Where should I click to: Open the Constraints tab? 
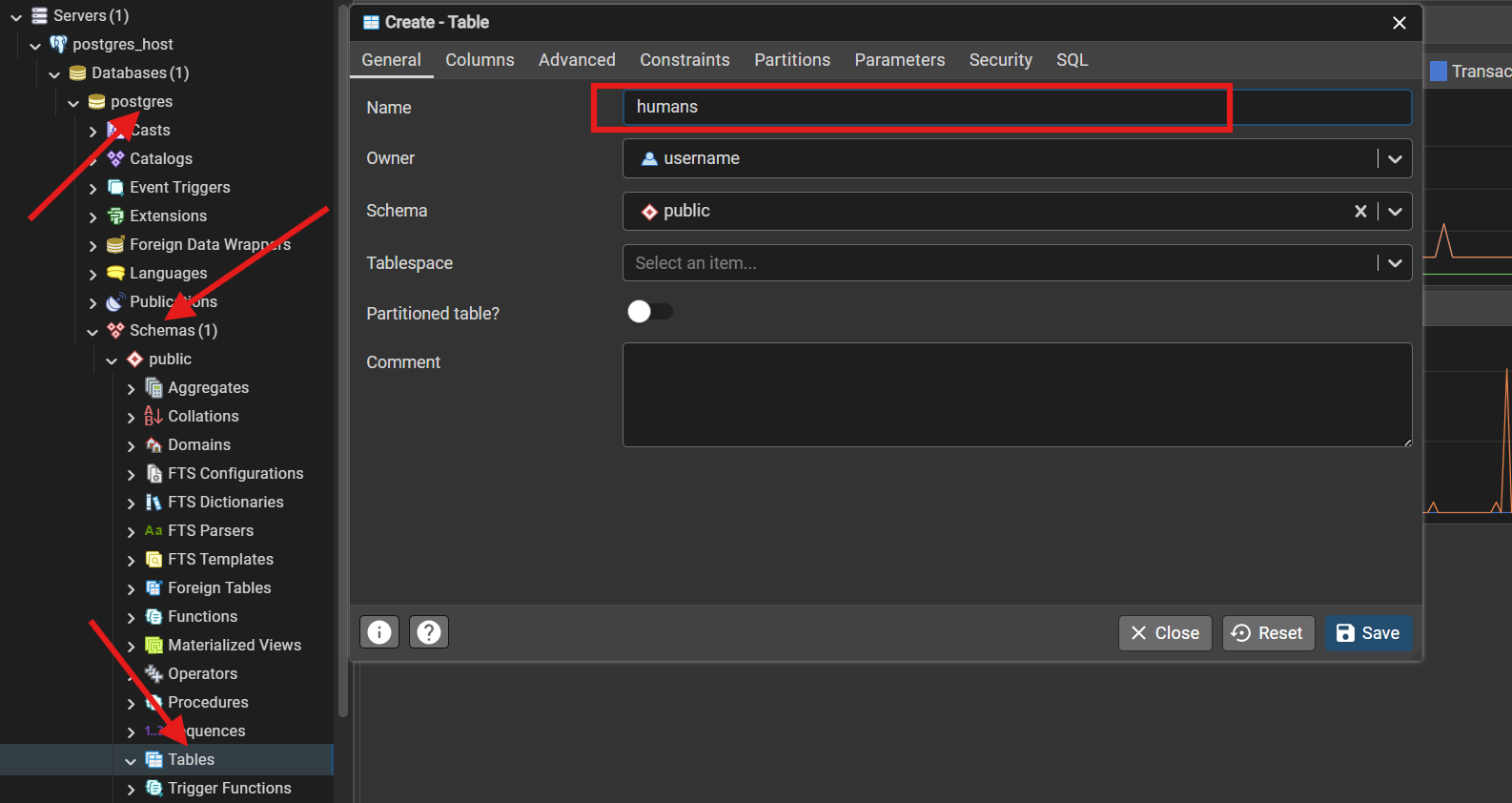tap(684, 60)
